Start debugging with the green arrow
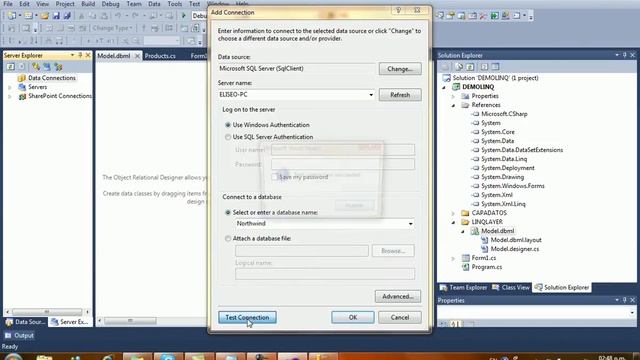Viewport: 640px width, 360px height. coord(184,16)
